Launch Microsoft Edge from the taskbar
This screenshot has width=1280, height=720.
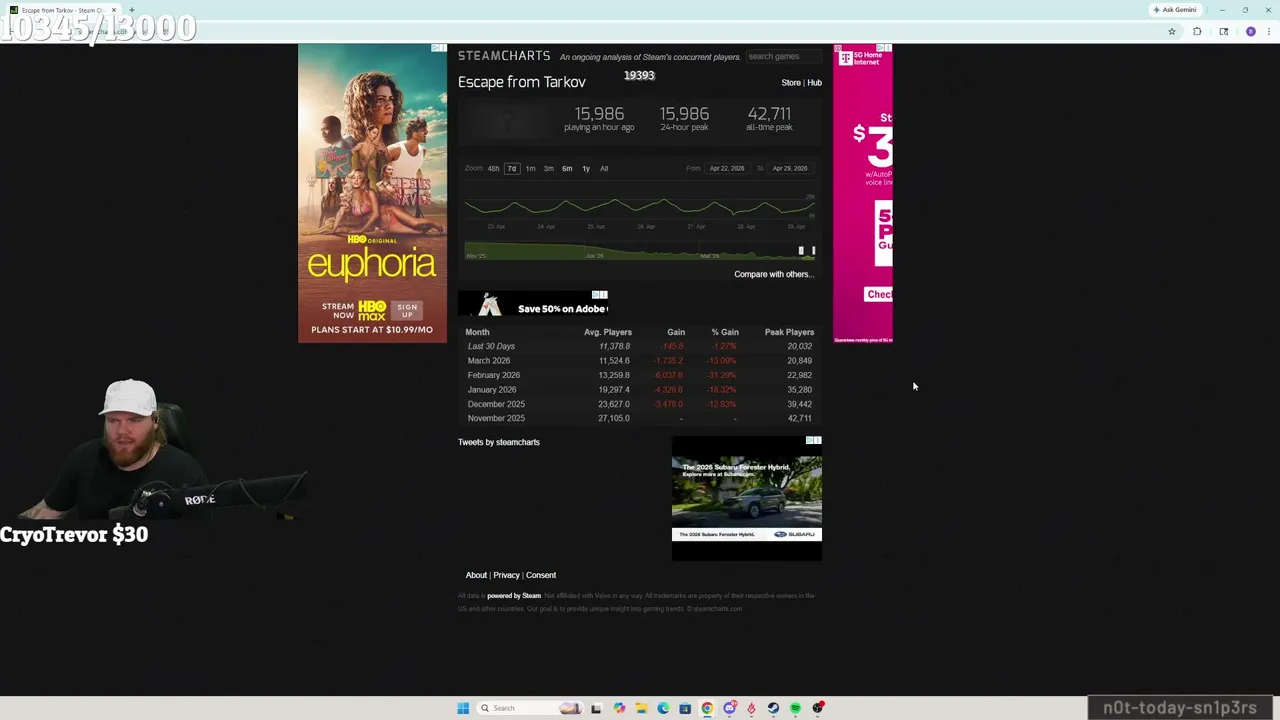click(x=663, y=708)
